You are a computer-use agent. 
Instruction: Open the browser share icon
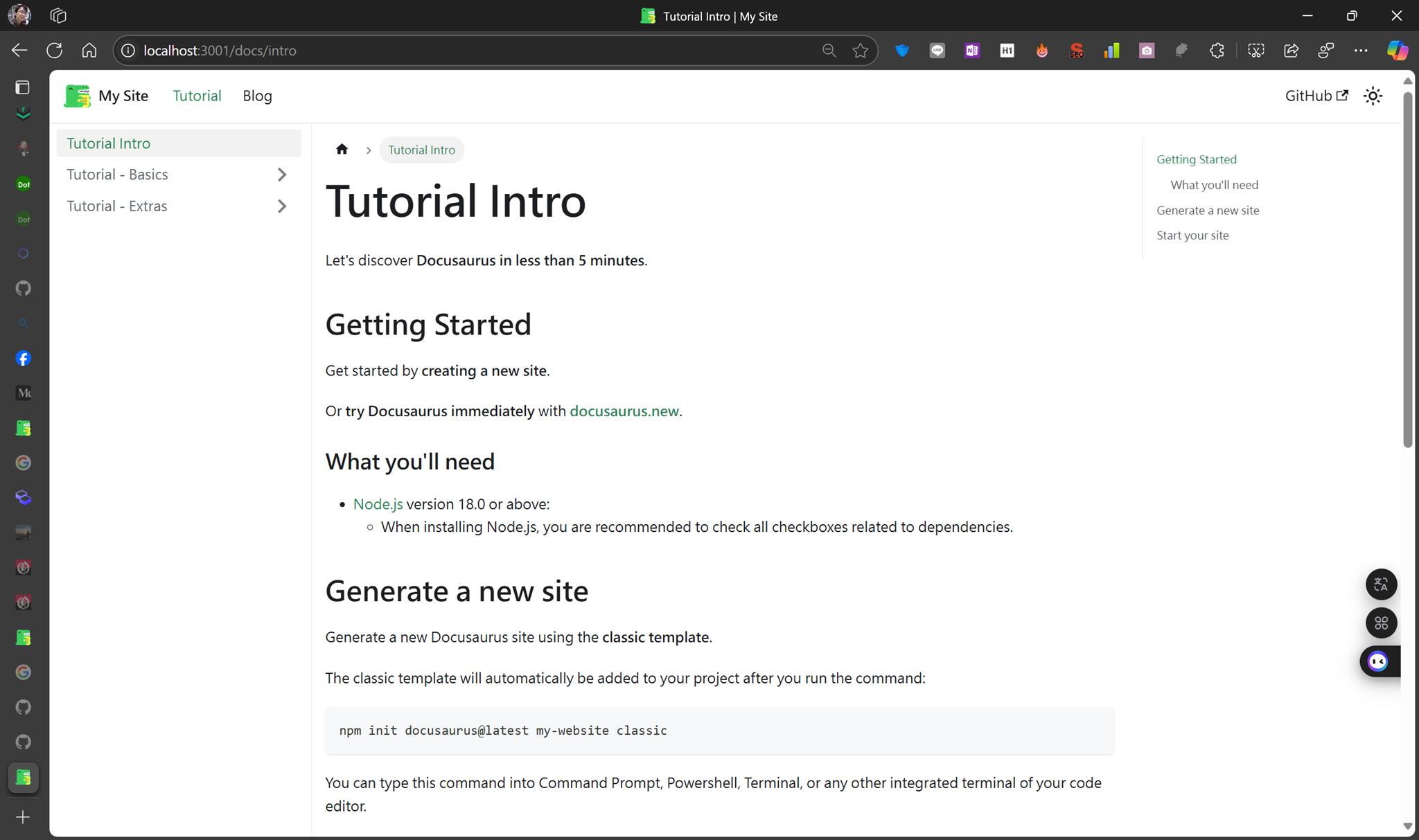[x=1291, y=51]
